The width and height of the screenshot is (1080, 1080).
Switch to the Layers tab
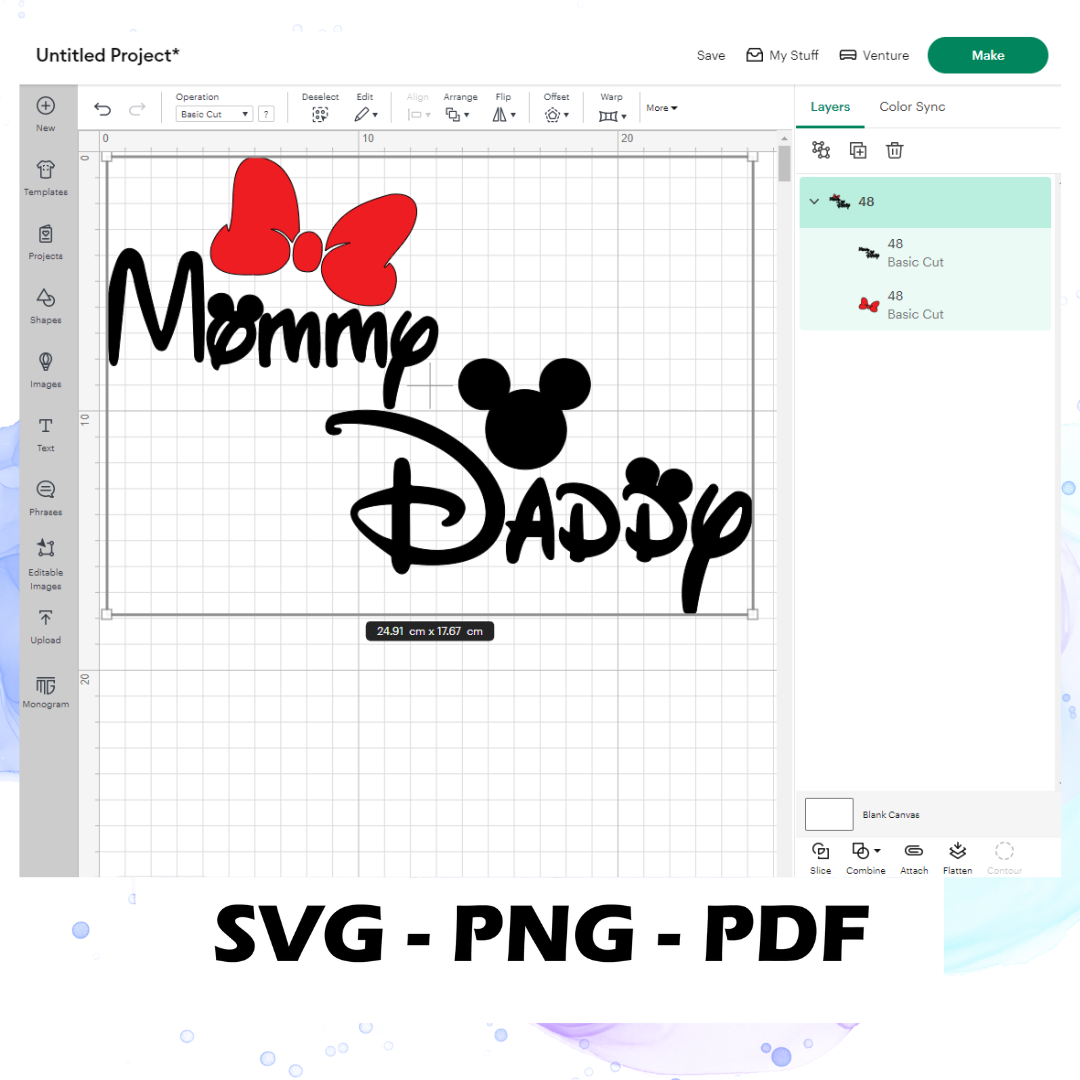tap(830, 107)
